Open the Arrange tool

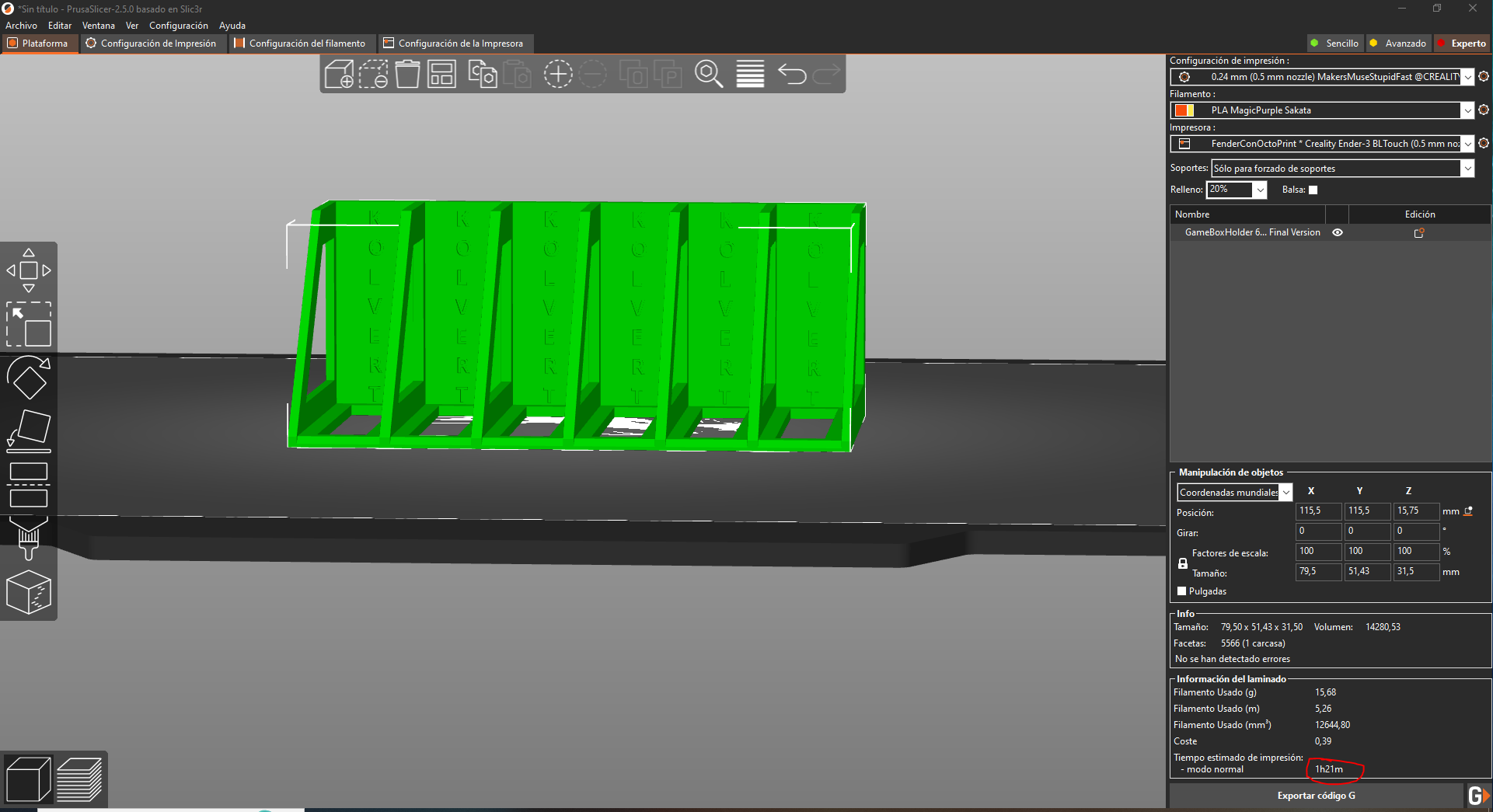pos(441,74)
